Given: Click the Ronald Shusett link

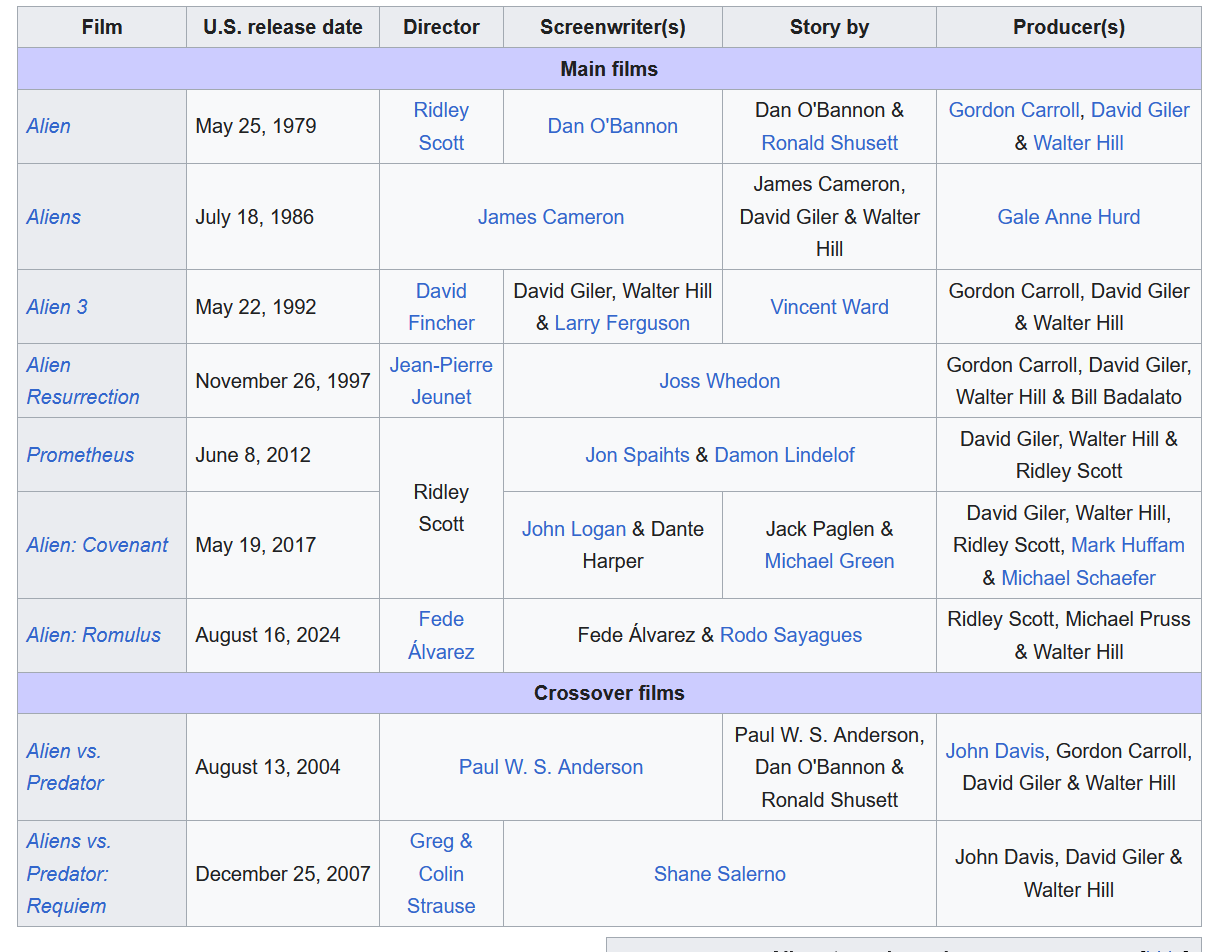Looking at the screenshot, I should (829, 143).
